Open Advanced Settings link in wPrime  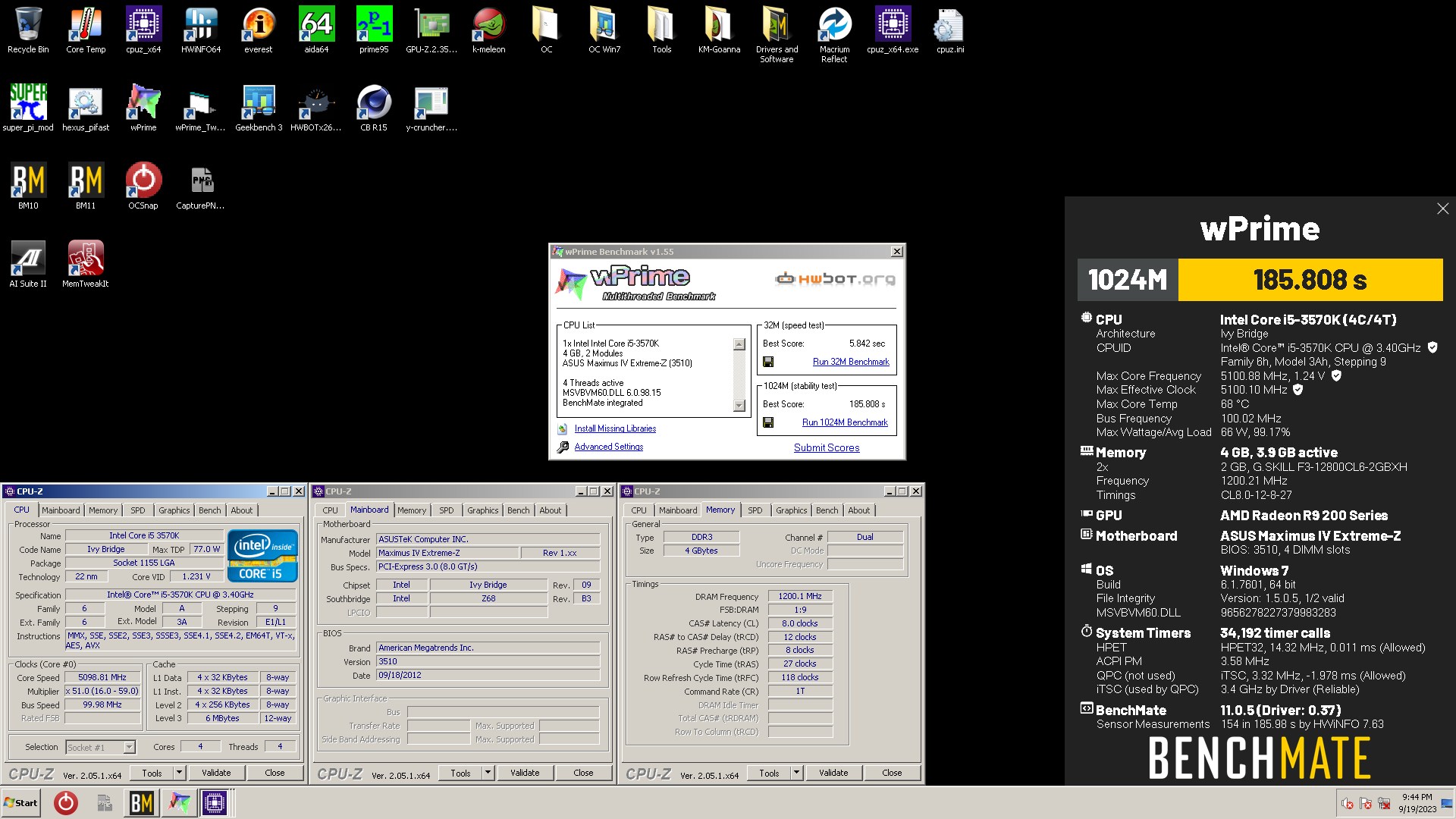[608, 447]
